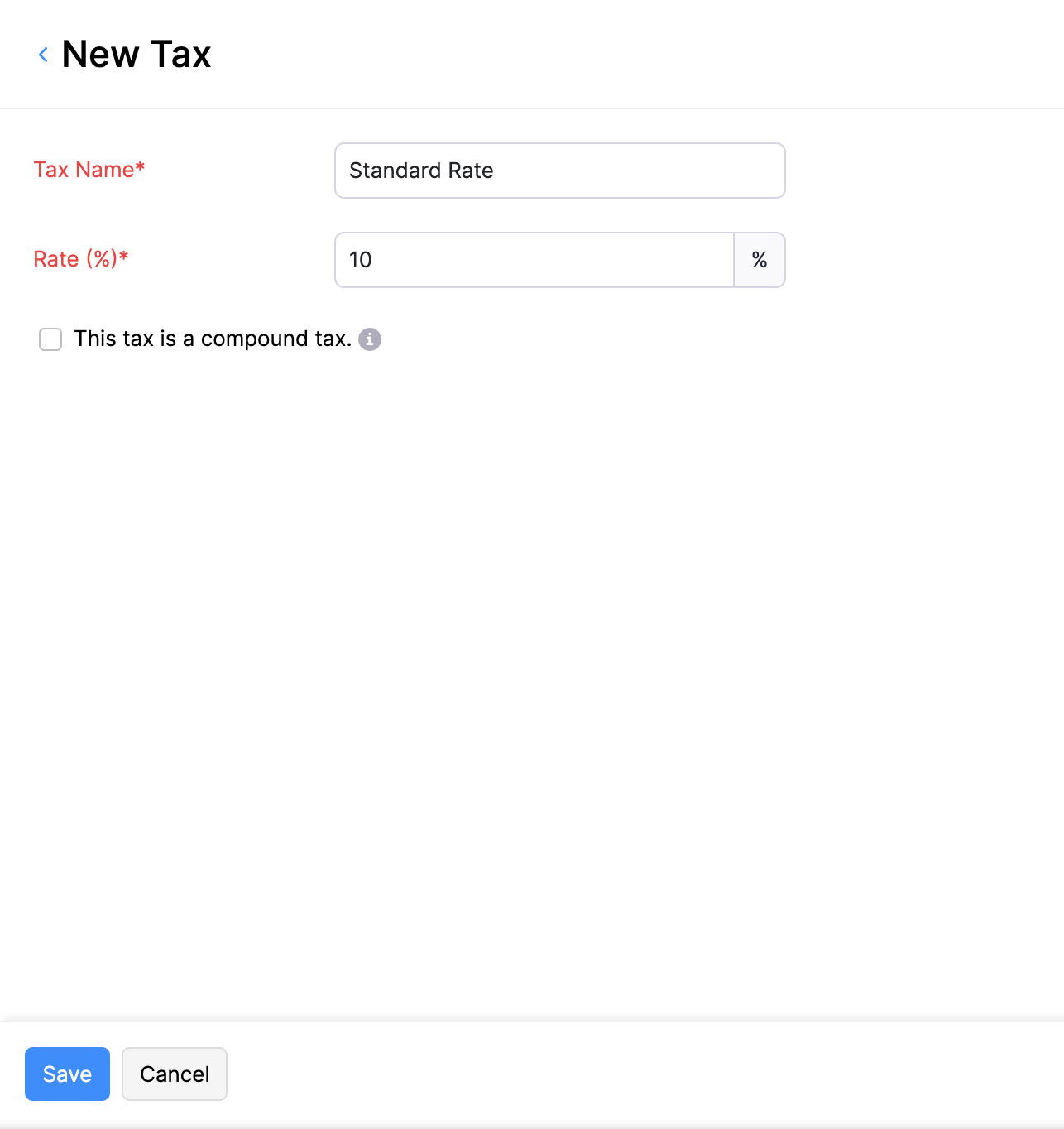Viewport: 1064px width, 1129px height.
Task: Click the compound tax label text
Action: coord(213,339)
